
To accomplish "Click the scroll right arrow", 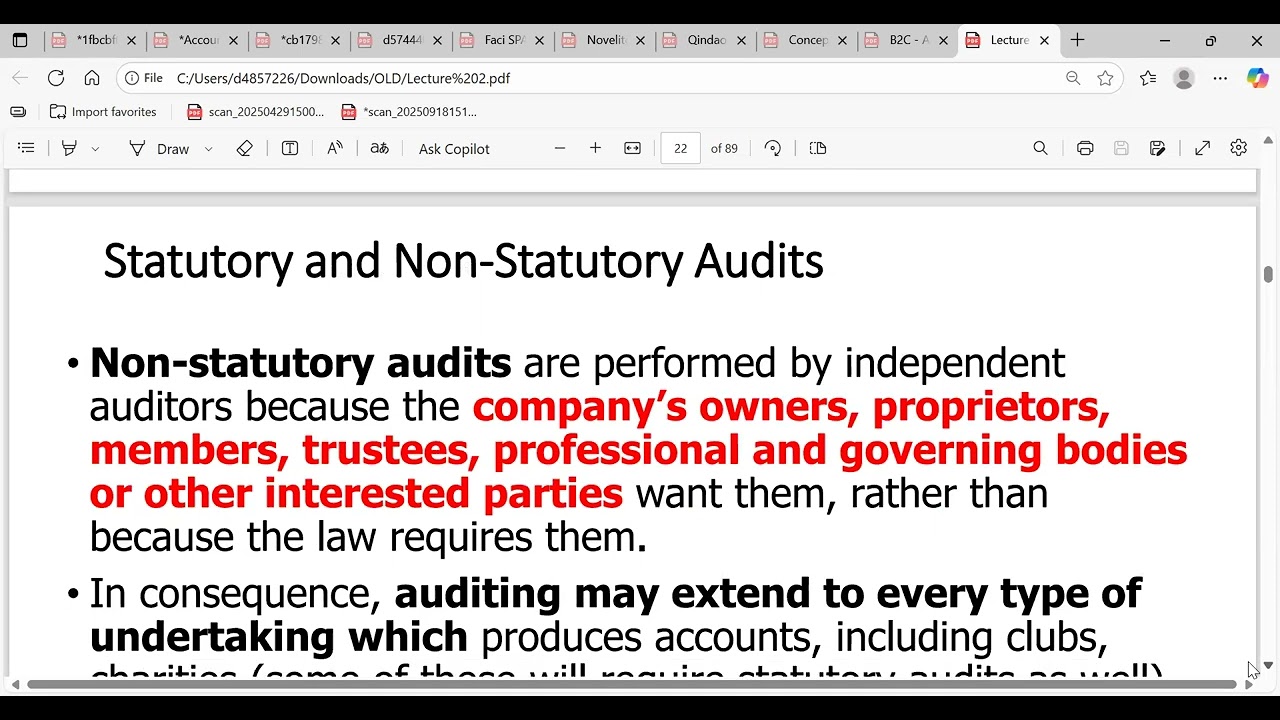I will 1248,685.
